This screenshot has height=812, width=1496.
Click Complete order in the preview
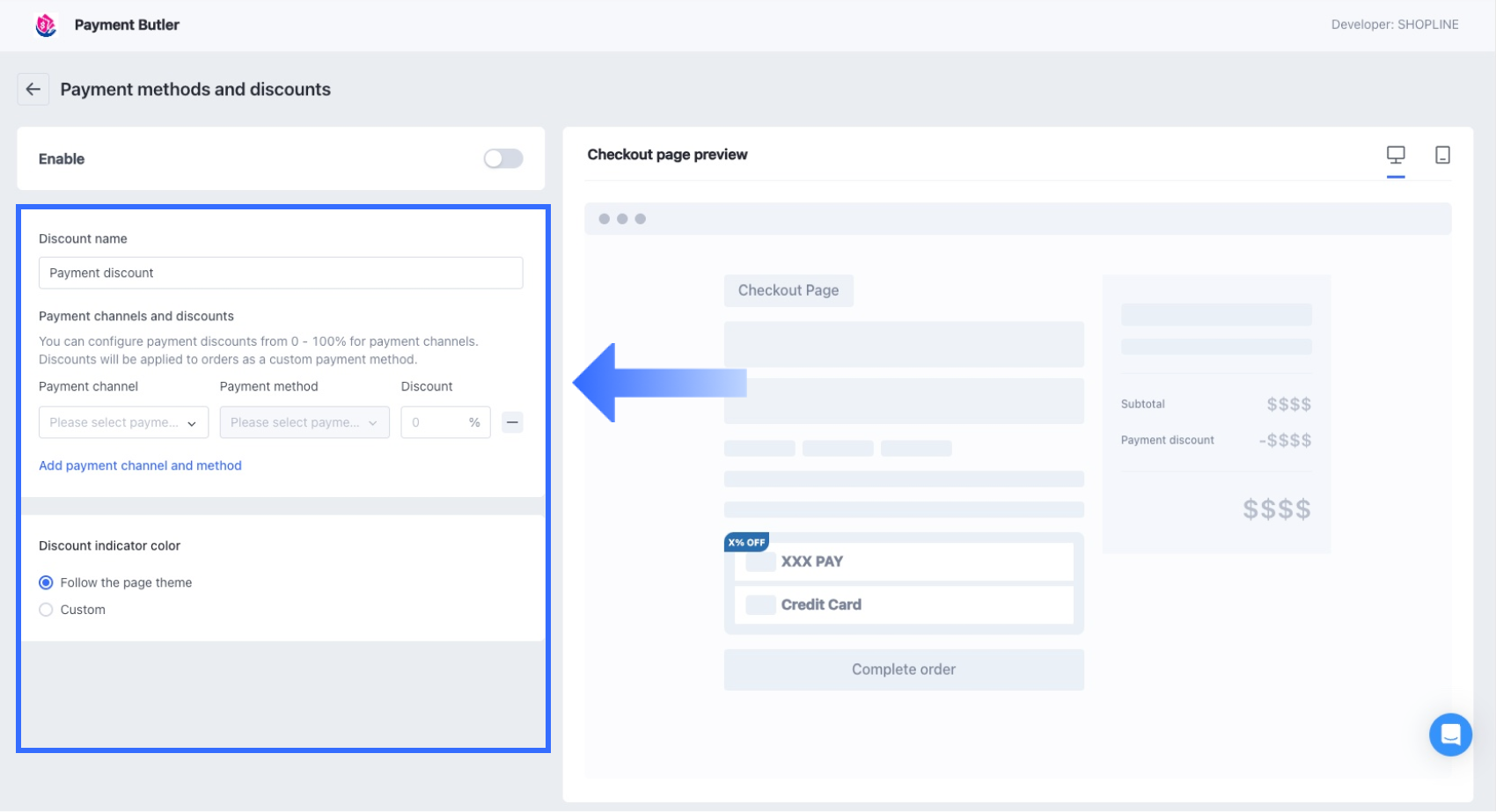pyautogui.click(x=904, y=669)
